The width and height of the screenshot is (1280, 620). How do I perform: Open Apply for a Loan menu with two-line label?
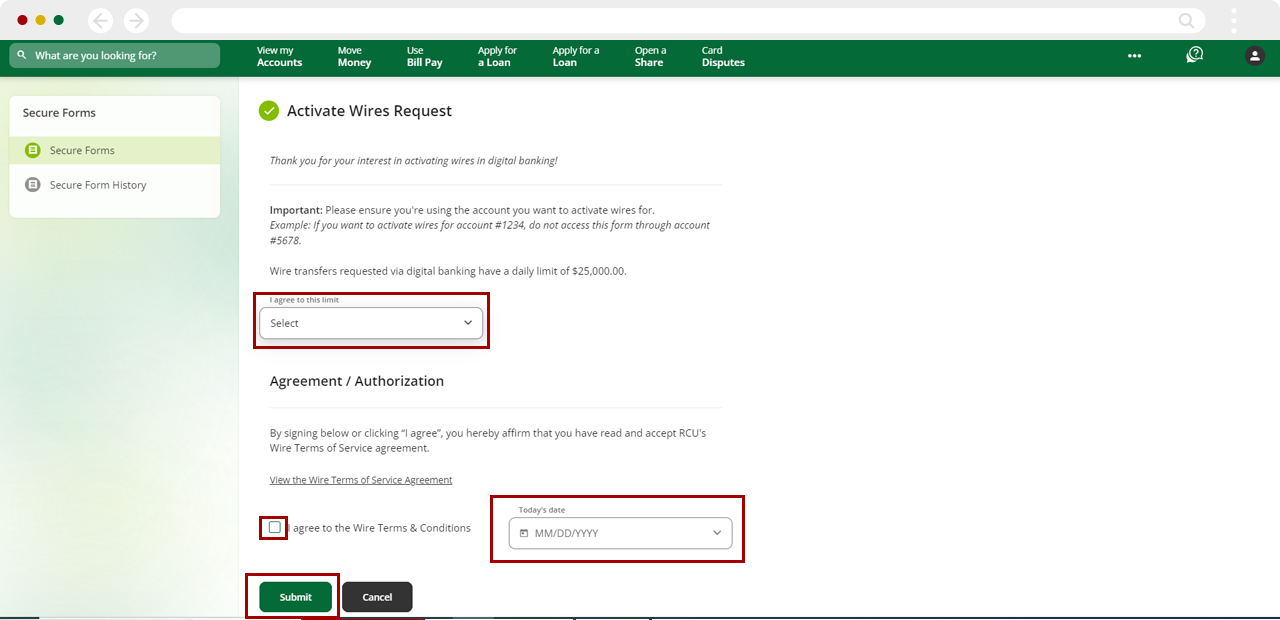[x=497, y=56]
